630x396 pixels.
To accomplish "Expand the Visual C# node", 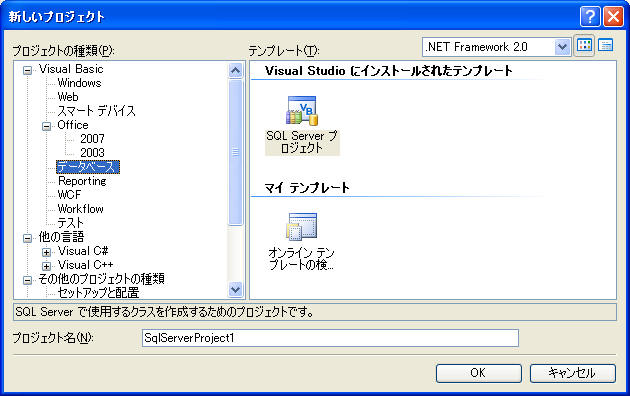I will pyautogui.click(x=46, y=252).
